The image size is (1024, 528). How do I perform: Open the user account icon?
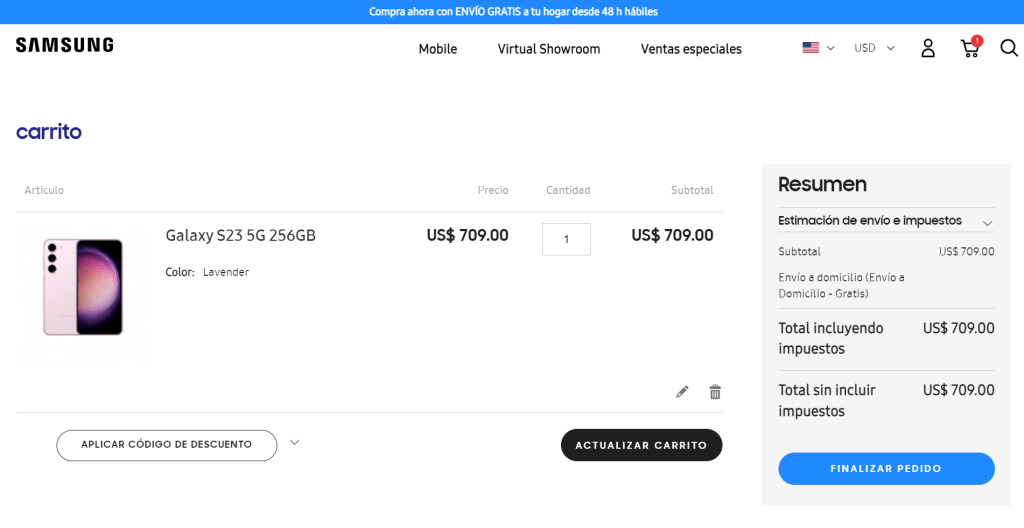point(928,48)
